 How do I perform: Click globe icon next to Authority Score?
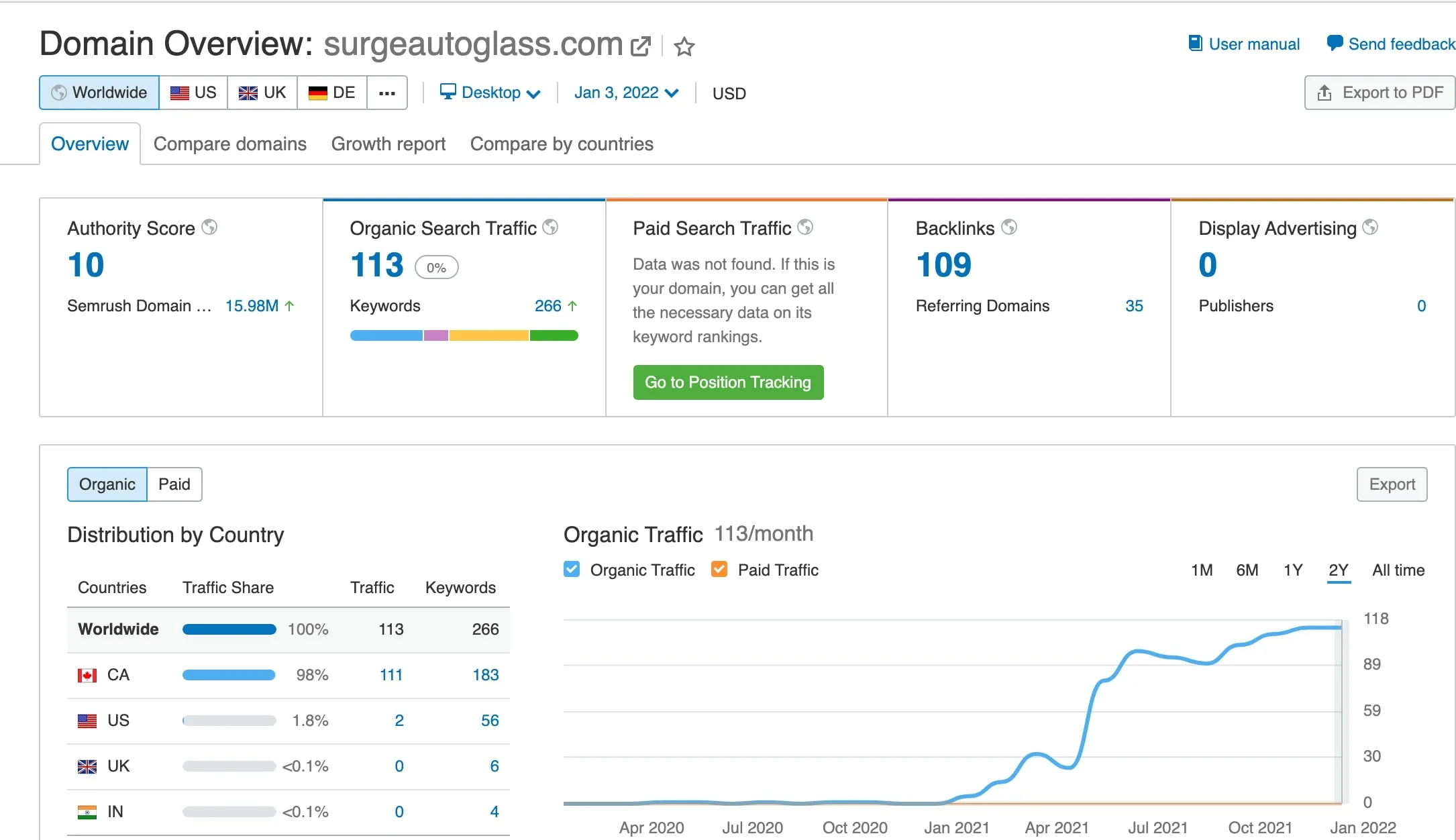pos(209,227)
